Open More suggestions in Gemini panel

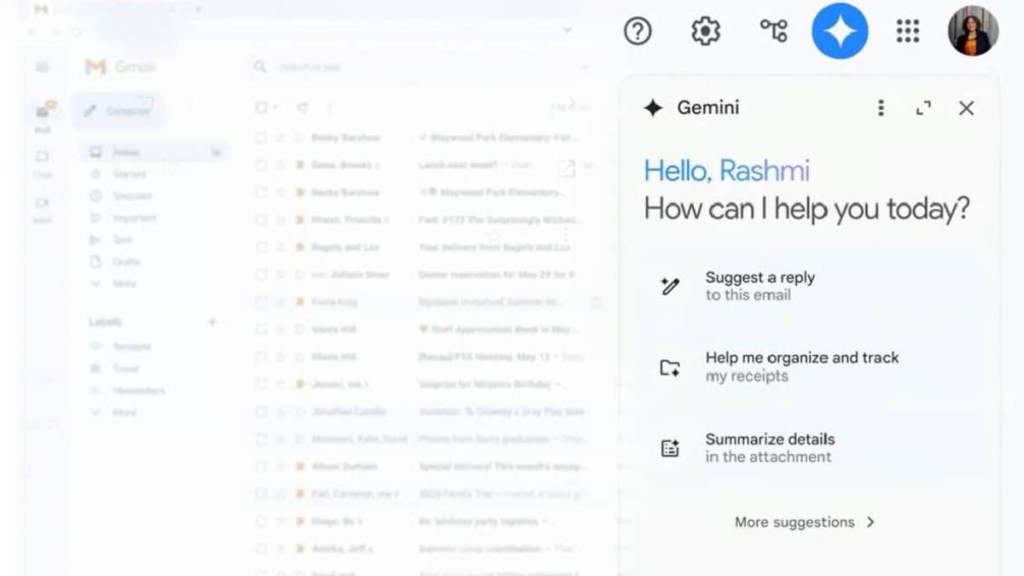(x=804, y=522)
